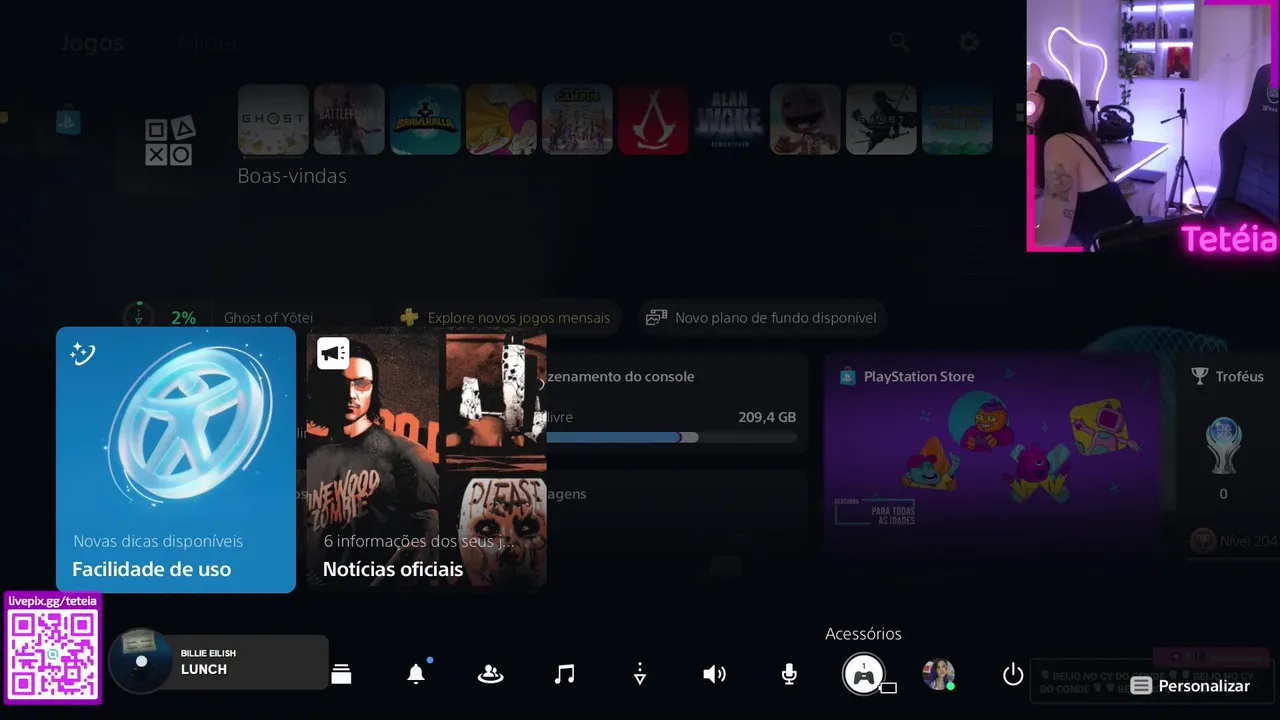The height and width of the screenshot is (720, 1280).
Task: Click the megaphone icon on Notícias card
Action: (333, 353)
